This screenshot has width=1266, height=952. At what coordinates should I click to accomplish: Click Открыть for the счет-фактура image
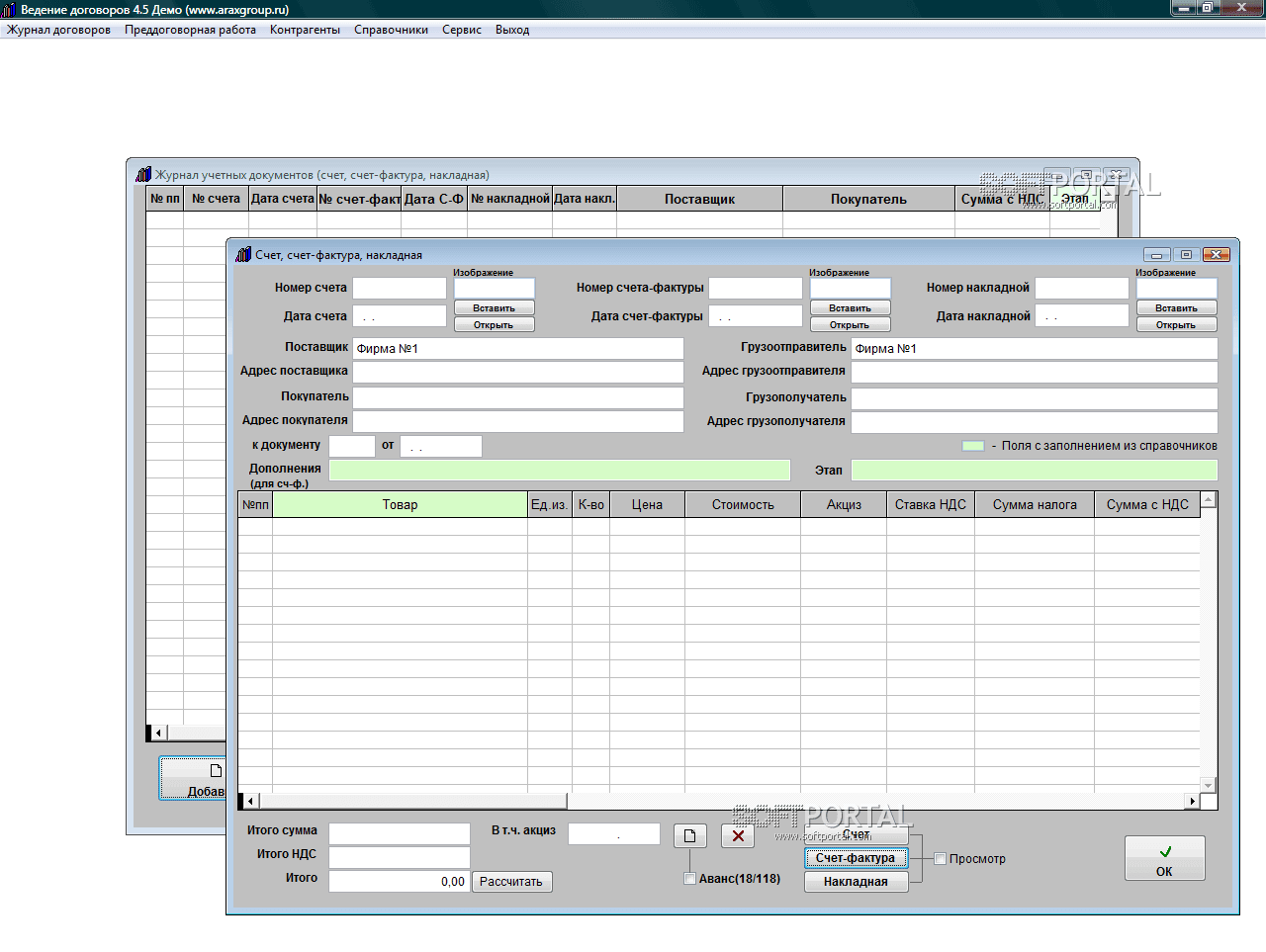coord(851,325)
